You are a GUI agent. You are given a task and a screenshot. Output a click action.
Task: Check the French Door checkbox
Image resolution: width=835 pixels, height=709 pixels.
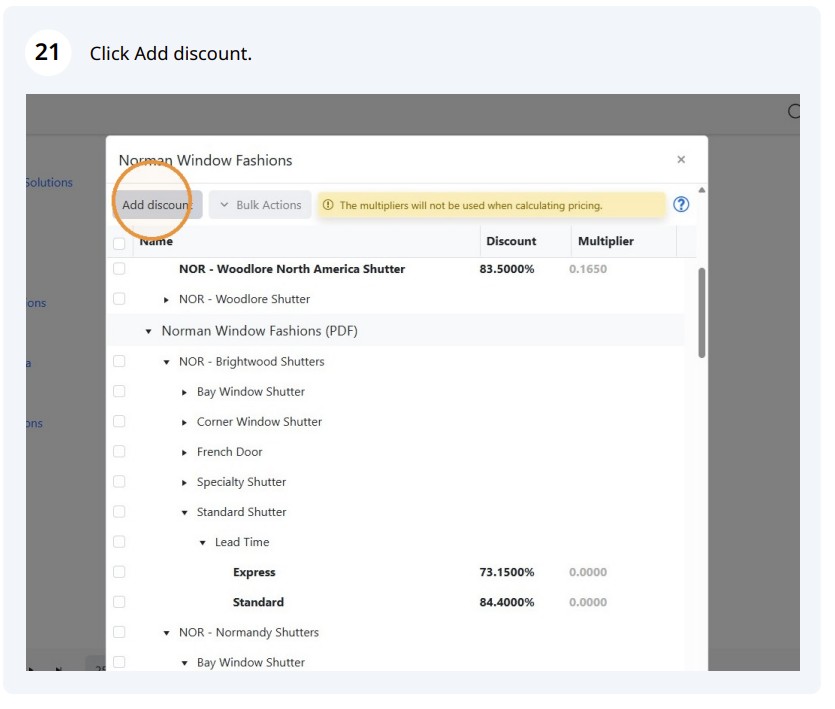[x=119, y=452]
